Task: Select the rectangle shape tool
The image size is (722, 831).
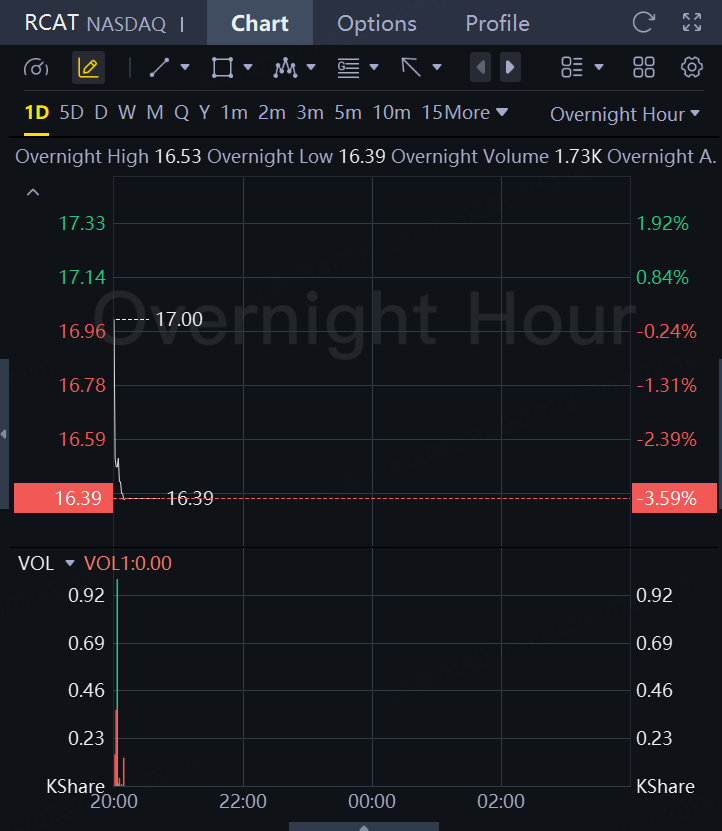Action: point(222,68)
